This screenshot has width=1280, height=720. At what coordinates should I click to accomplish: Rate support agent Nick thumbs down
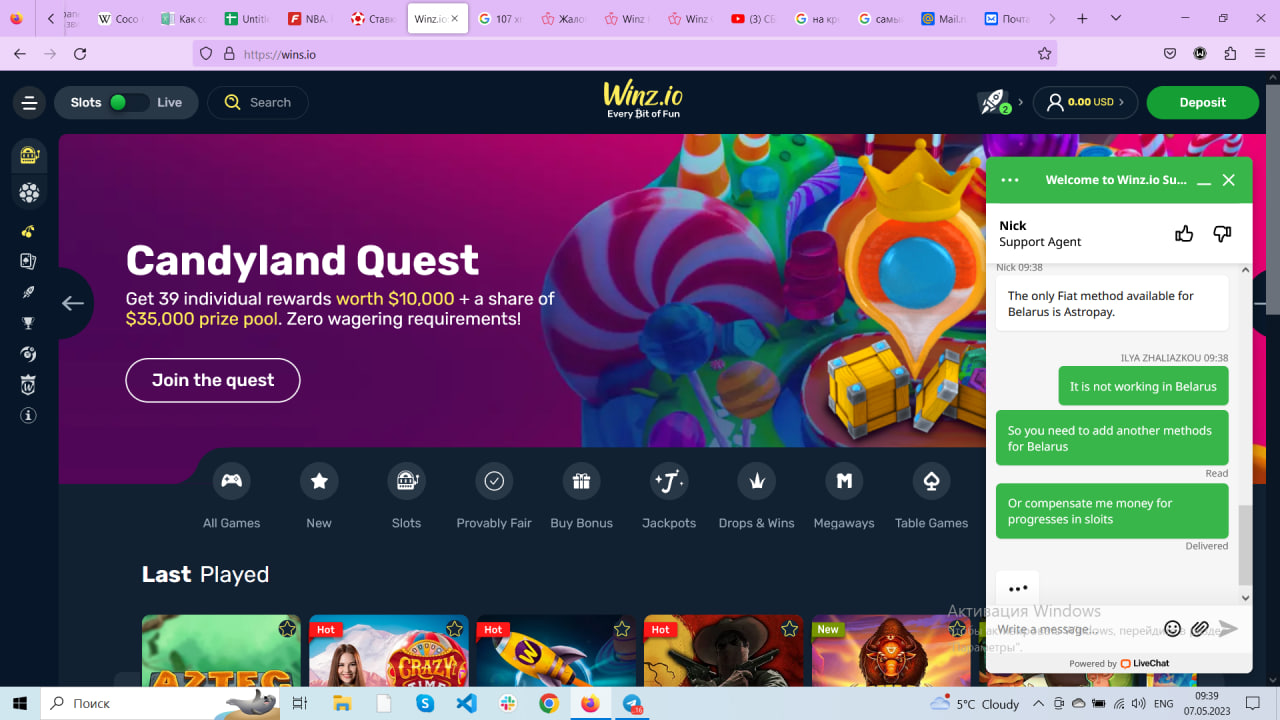click(x=1222, y=234)
